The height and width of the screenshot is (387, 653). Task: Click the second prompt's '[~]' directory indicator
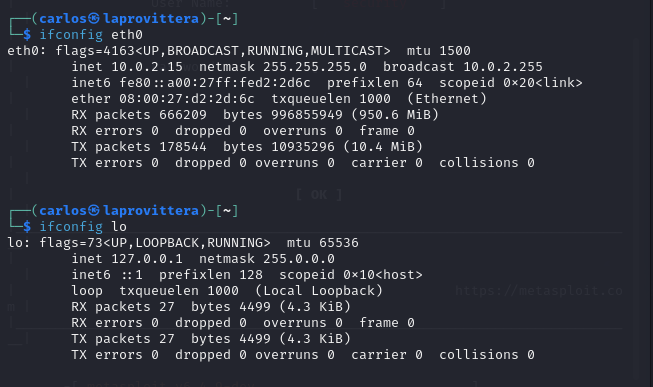tap(227, 211)
